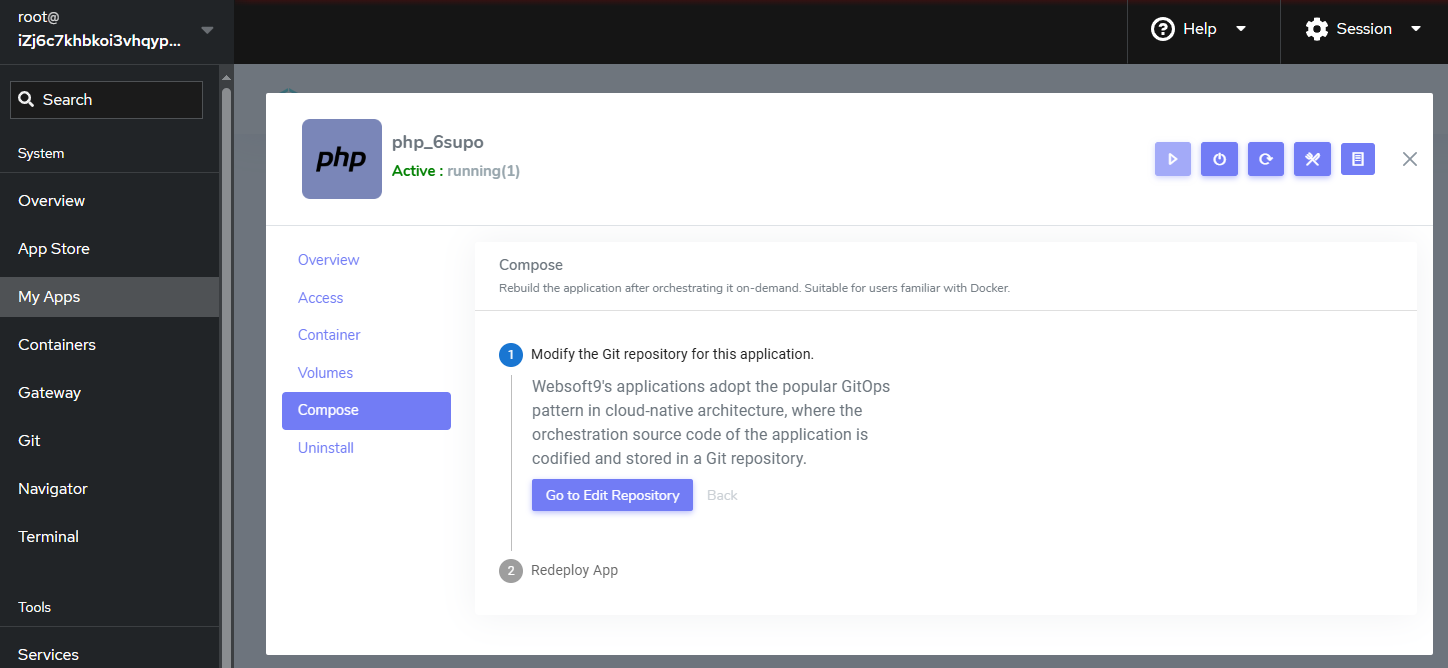Image resolution: width=1448 pixels, height=668 pixels.
Task: Open Terminal from the sidebar
Action: tap(48, 537)
